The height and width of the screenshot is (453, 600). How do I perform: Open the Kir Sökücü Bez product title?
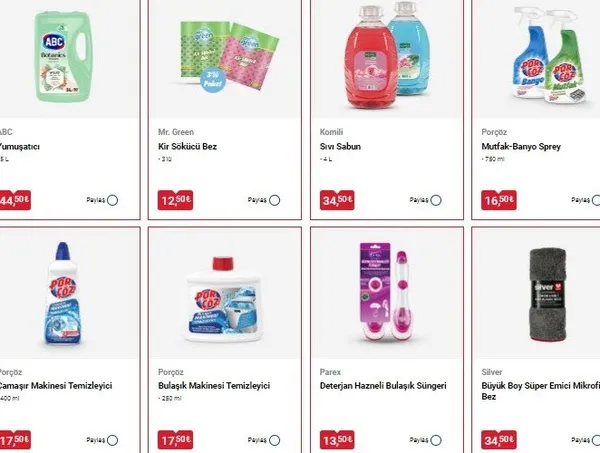tap(188, 147)
